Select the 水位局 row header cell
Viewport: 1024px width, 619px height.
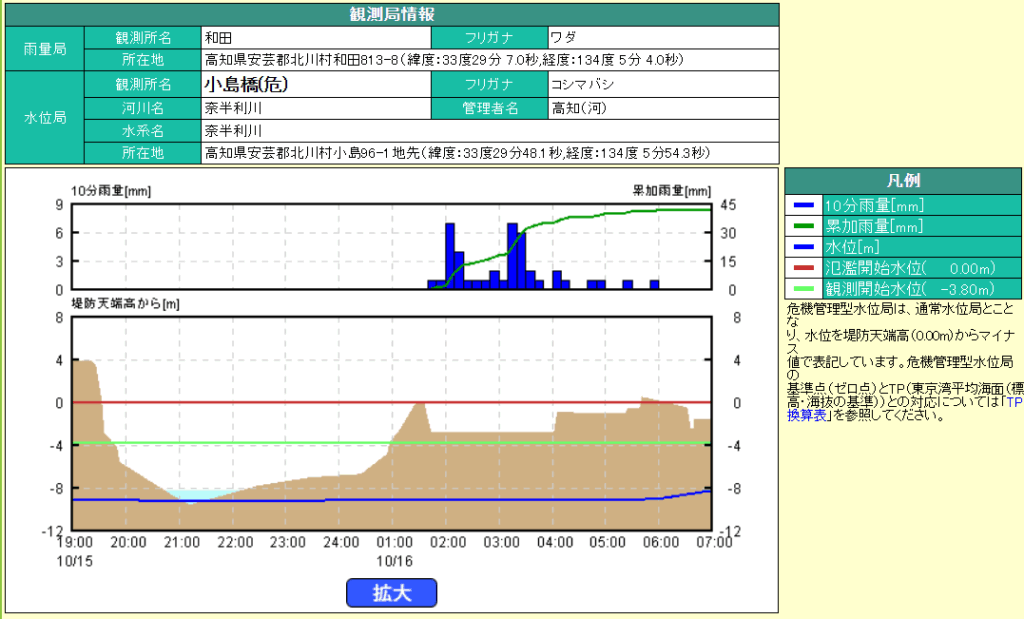[x=45, y=118]
